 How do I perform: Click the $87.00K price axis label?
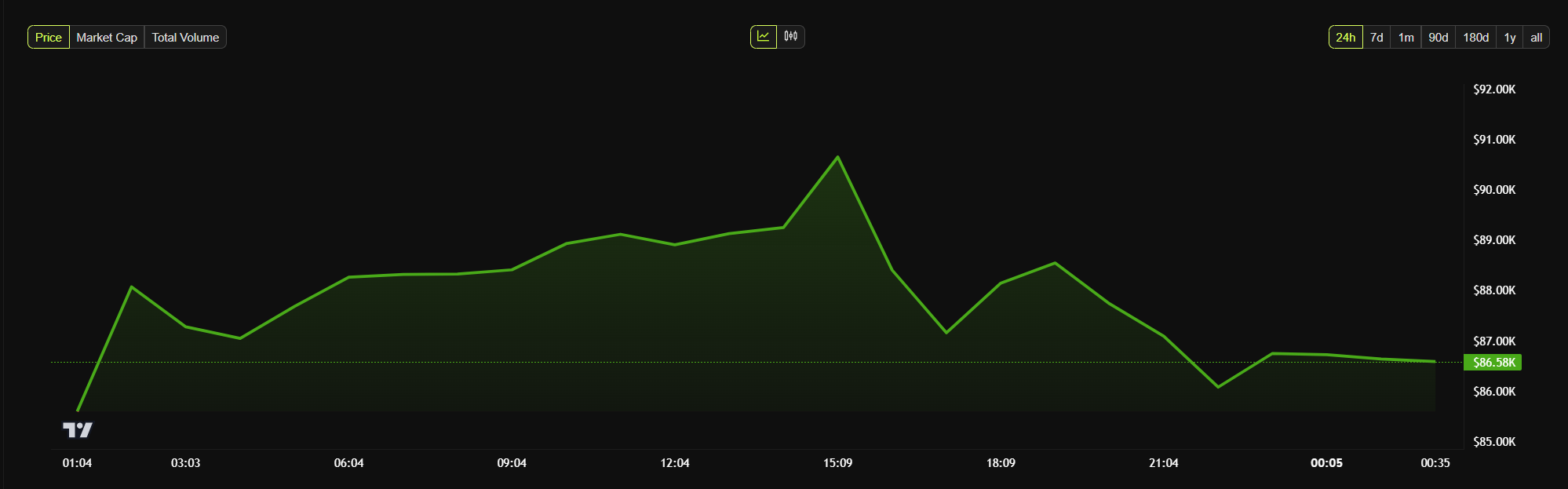pyautogui.click(x=1494, y=341)
